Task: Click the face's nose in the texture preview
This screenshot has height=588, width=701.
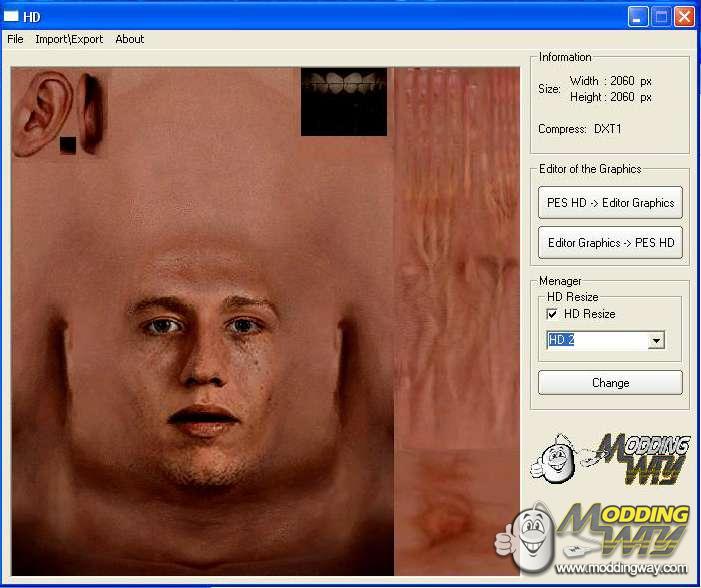Action: [x=204, y=365]
